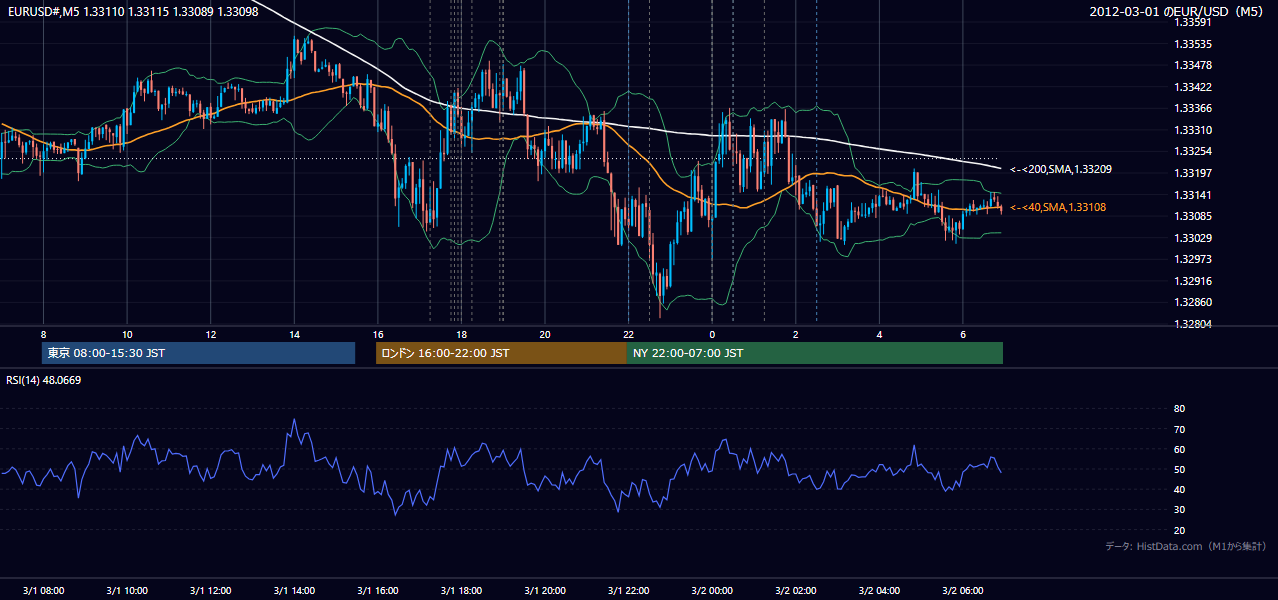Click the RSI(14) 48.0669 indicator label

(x=44, y=380)
